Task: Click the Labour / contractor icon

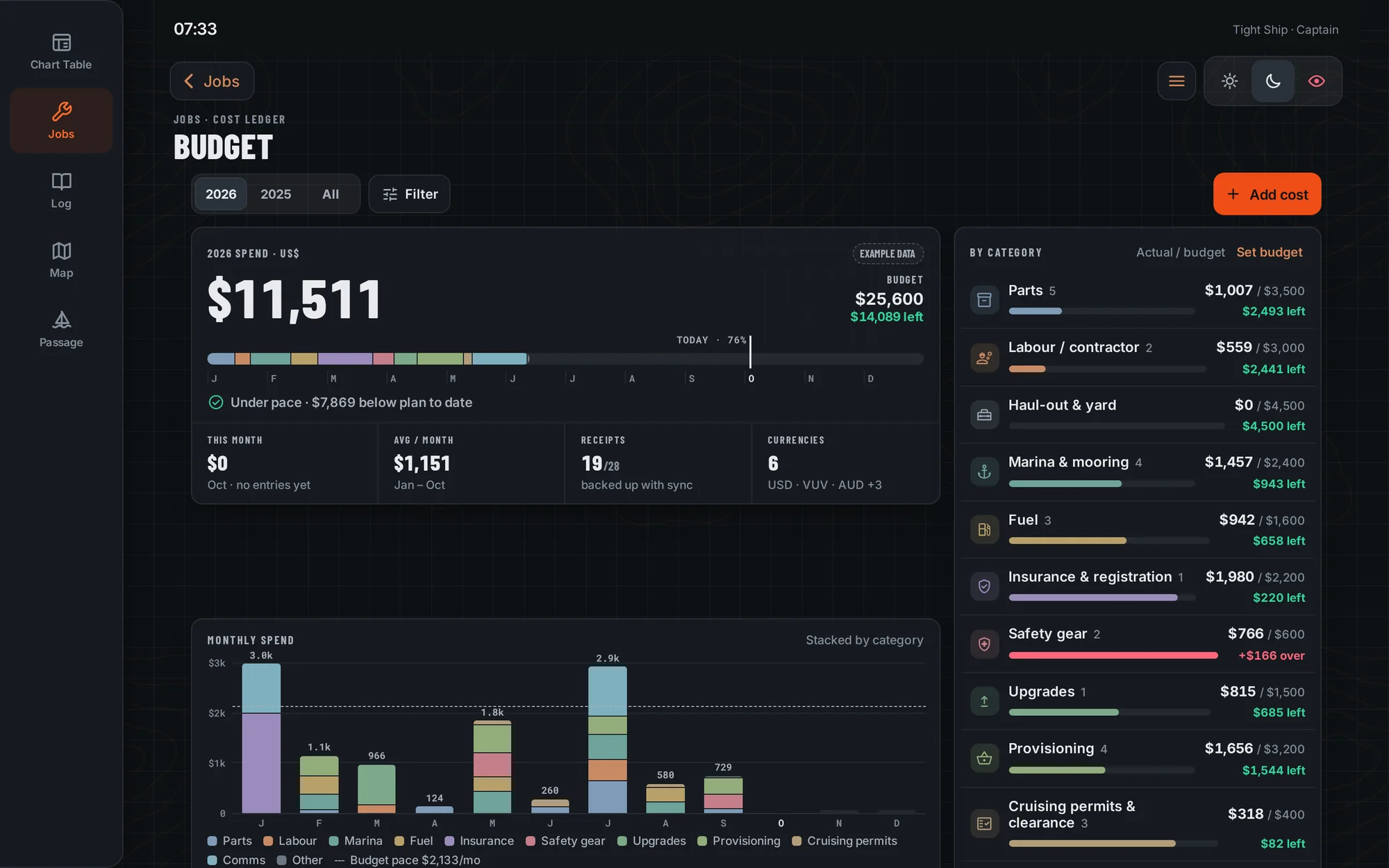Action: [x=984, y=358]
